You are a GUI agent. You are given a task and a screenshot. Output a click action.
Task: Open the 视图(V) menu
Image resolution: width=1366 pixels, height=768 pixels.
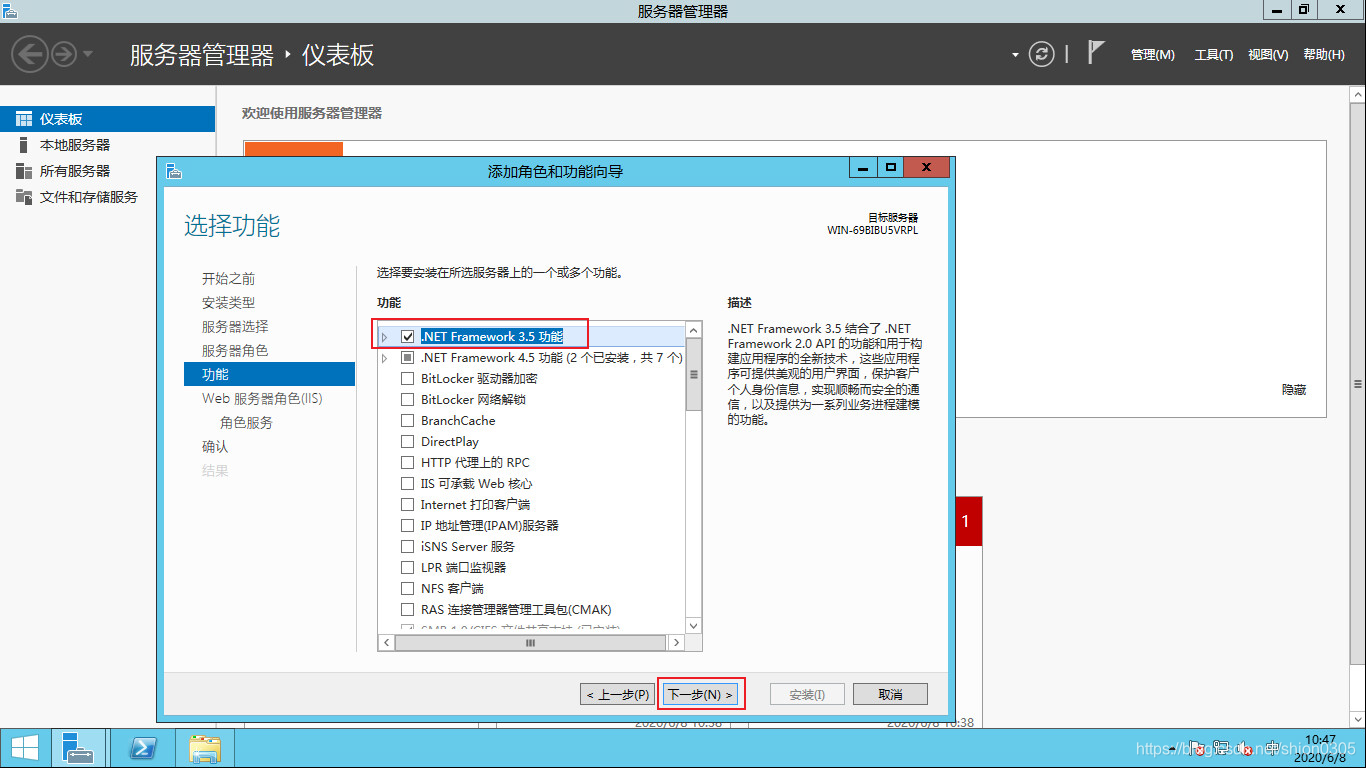click(x=1268, y=55)
